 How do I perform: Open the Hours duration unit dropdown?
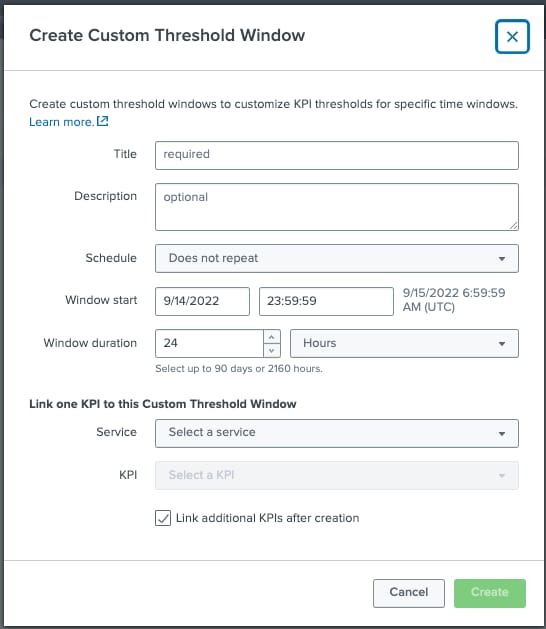coord(404,343)
